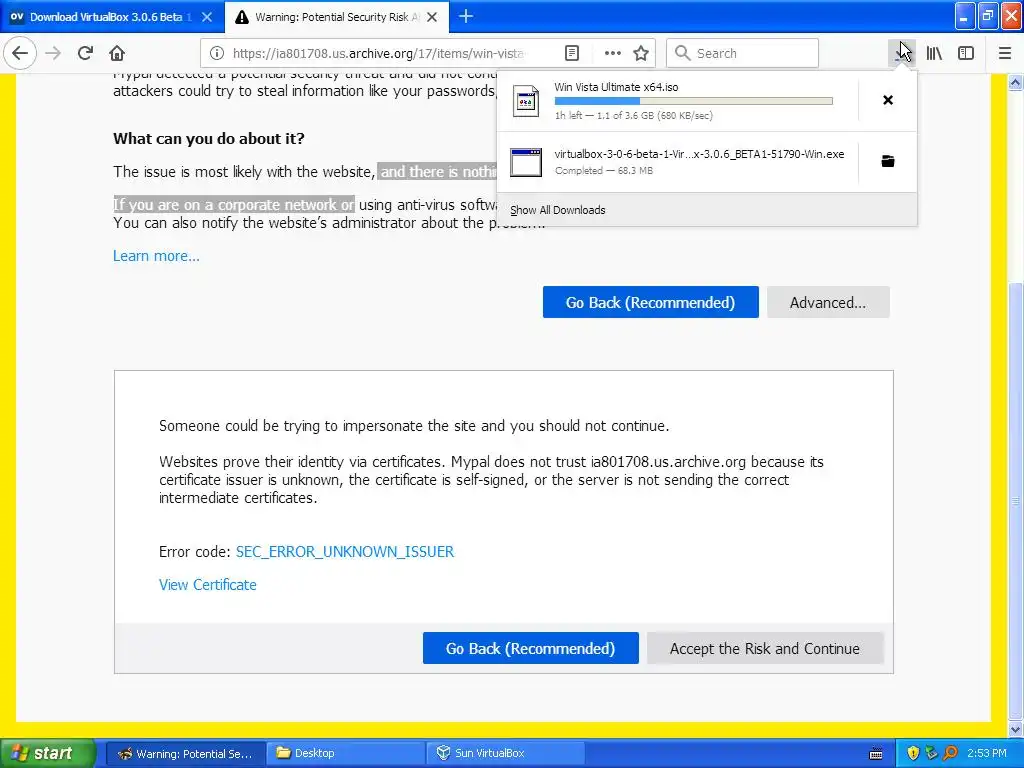The image size is (1024, 768).
Task: Click page scrollbar down arrow
Action: coord(1016,729)
